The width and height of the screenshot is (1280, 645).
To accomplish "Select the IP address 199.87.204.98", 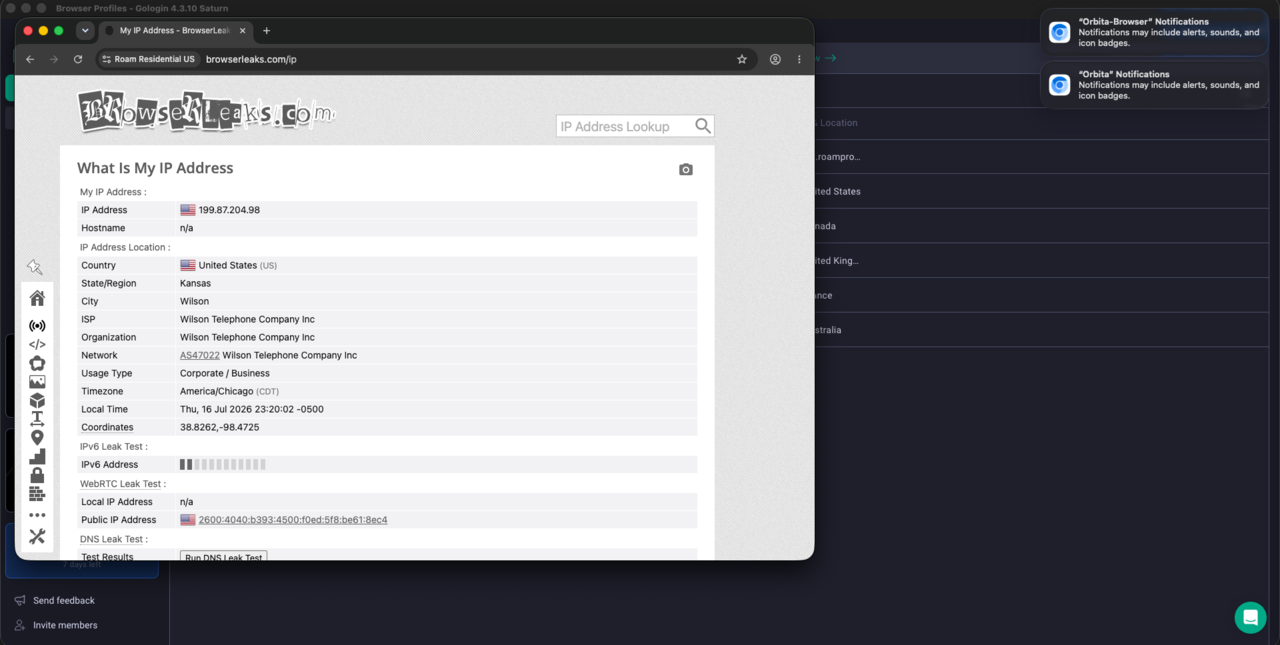I will point(229,210).
